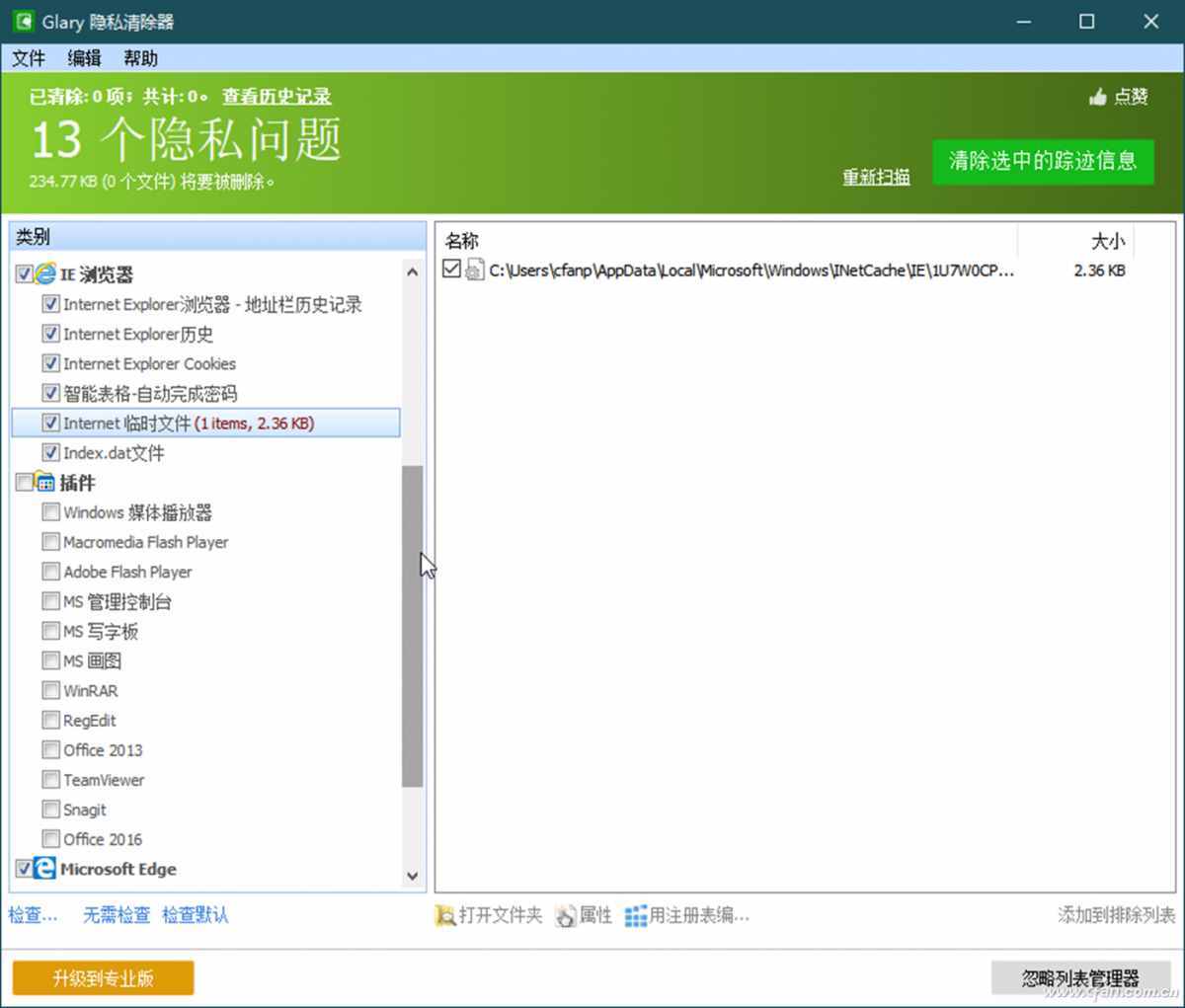Click the 2.36 KB size cell
This screenshot has height=1008, width=1185.
tap(1100, 270)
